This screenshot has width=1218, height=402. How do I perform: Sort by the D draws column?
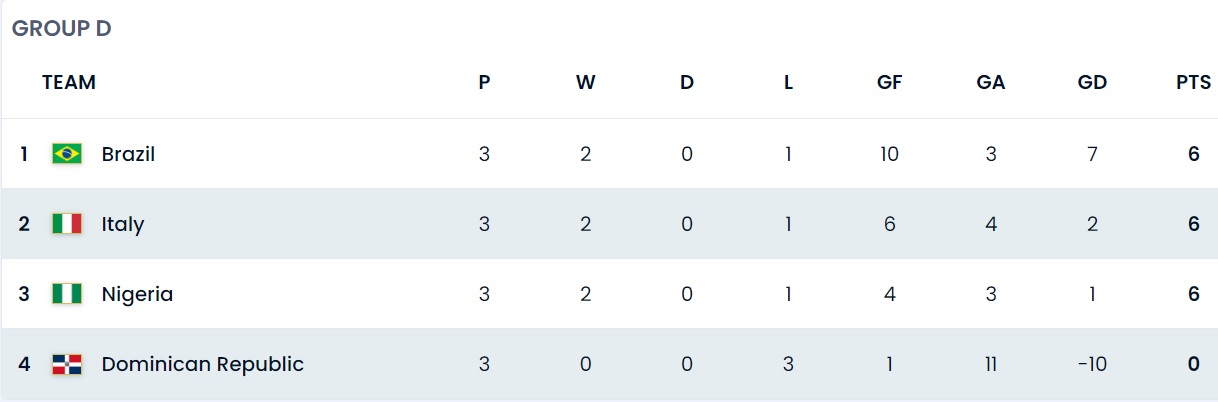pyautogui.click(x=687, y=83)
